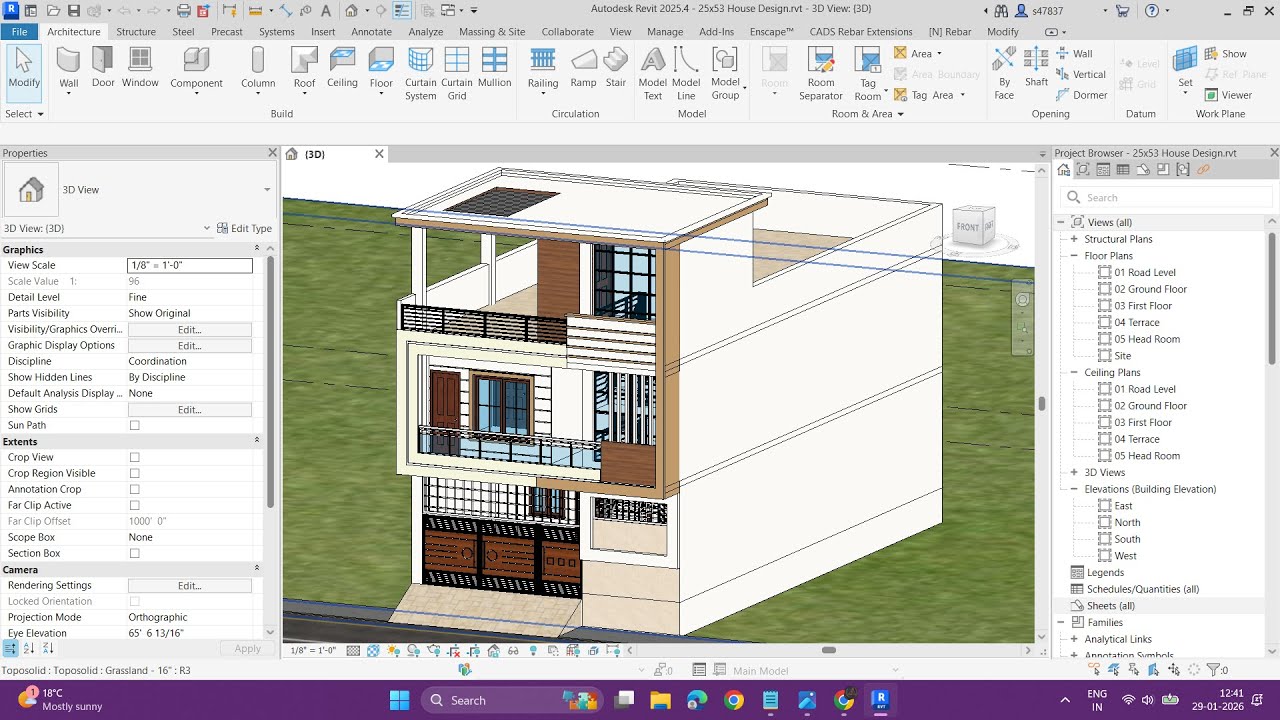Toggle Sun Path icon in view control bar
The width and height of the screenshot is (1280, 720).
point(392,650)
